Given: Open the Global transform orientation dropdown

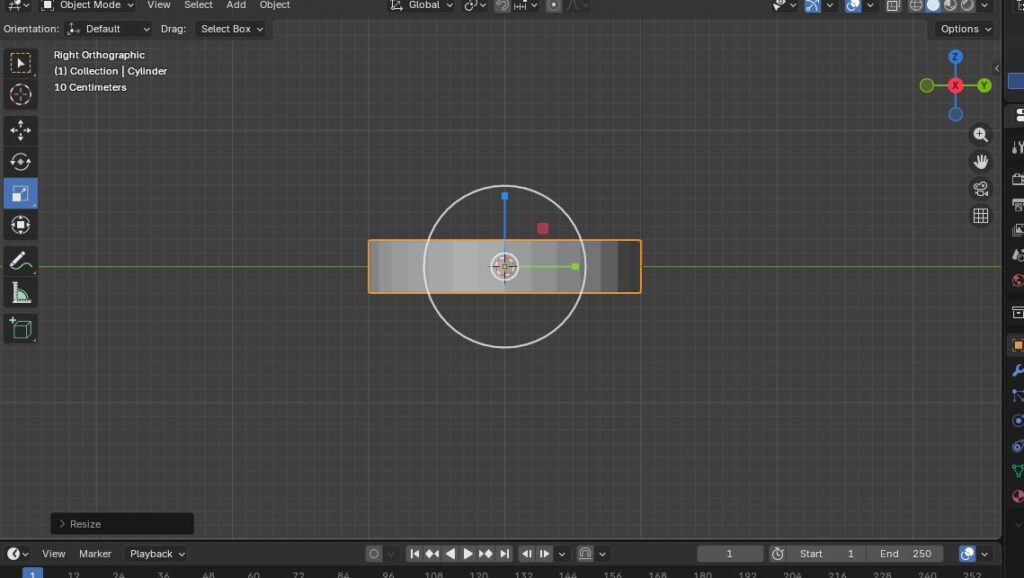Looking at the screenshot, I should (421, 5).
